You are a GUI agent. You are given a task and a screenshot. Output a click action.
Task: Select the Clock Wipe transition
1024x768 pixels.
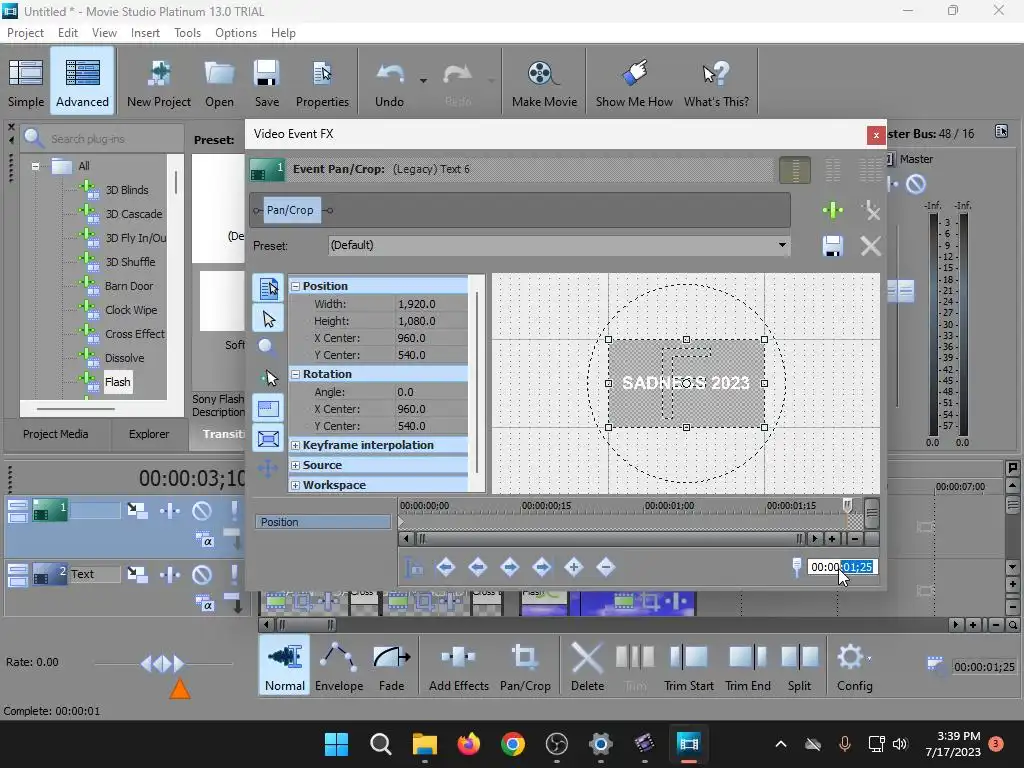tap(130, 310)
